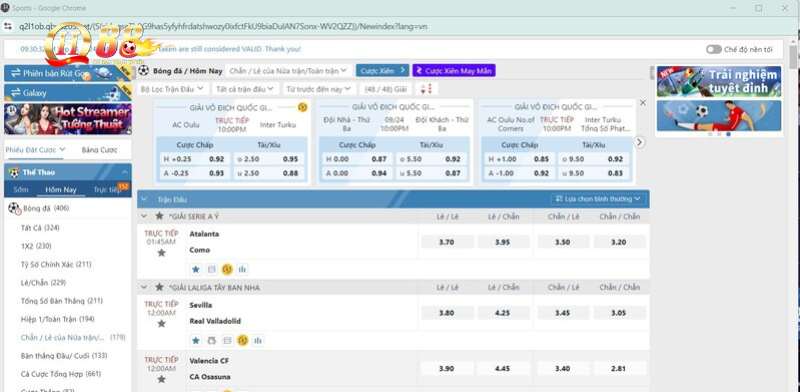Select Lẻ / Lẻ odds 3.70 for Atalanta

[x=446, y=242]
